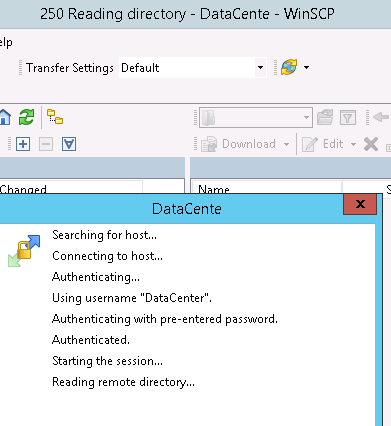Open the directory tree icon
Viewport: 391px width, 426px height.
[55, 117]
